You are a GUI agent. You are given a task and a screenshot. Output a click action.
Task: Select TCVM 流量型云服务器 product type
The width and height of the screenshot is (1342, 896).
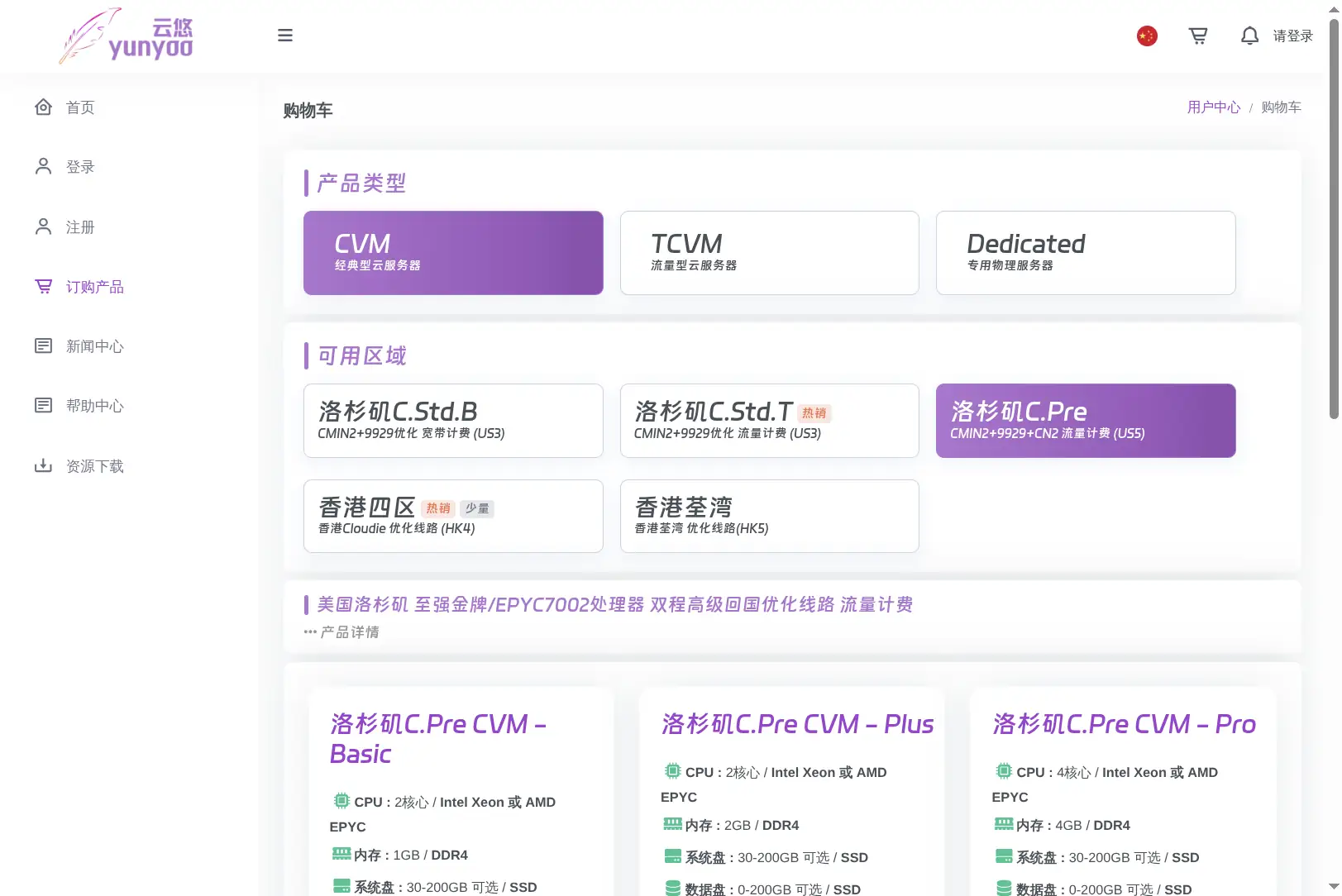[770, 253]
